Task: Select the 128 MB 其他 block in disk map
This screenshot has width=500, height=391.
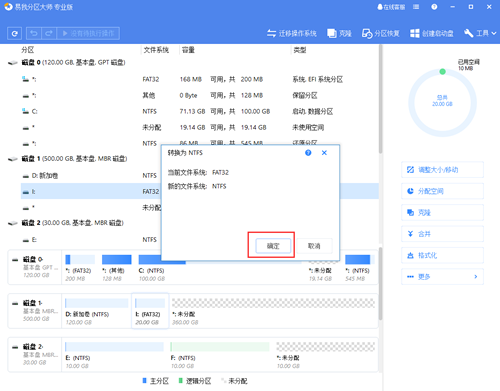Action: coord(116,268)
